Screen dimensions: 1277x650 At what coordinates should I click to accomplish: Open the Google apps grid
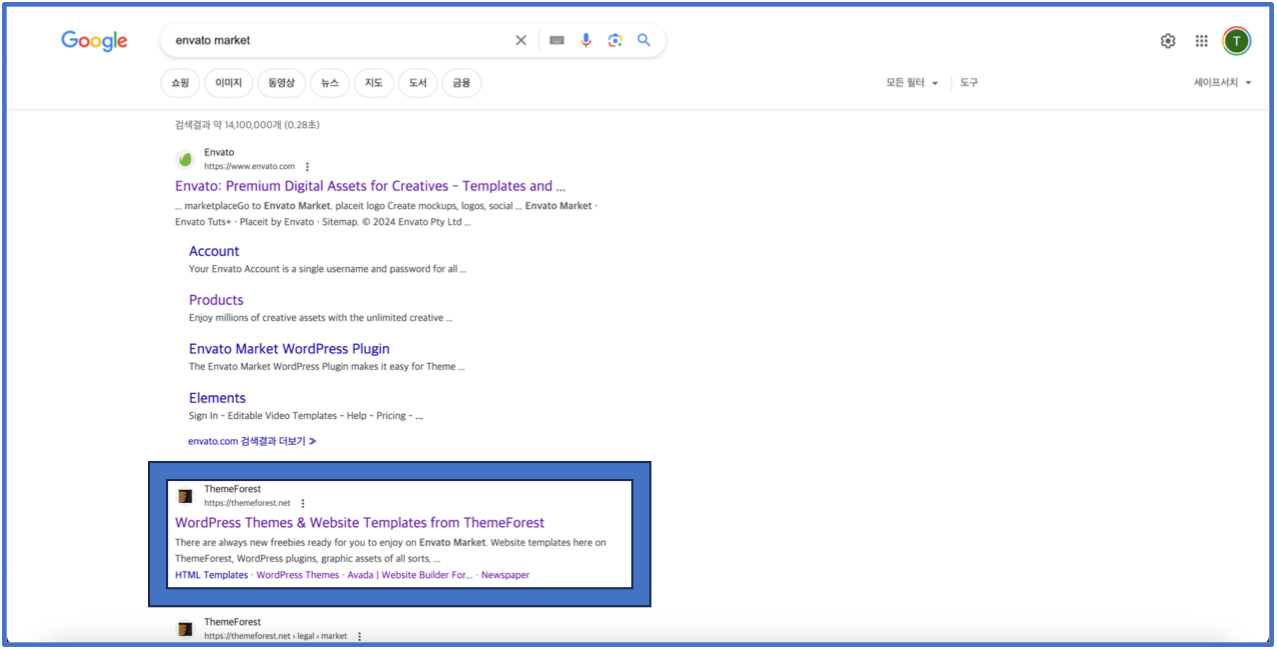coord(1202,41)
